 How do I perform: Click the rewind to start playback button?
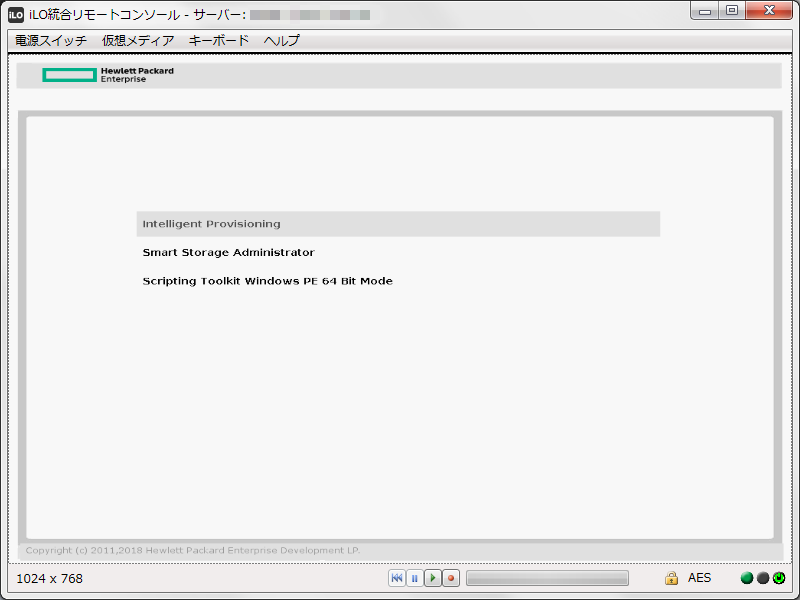click(x=397, y=578)
